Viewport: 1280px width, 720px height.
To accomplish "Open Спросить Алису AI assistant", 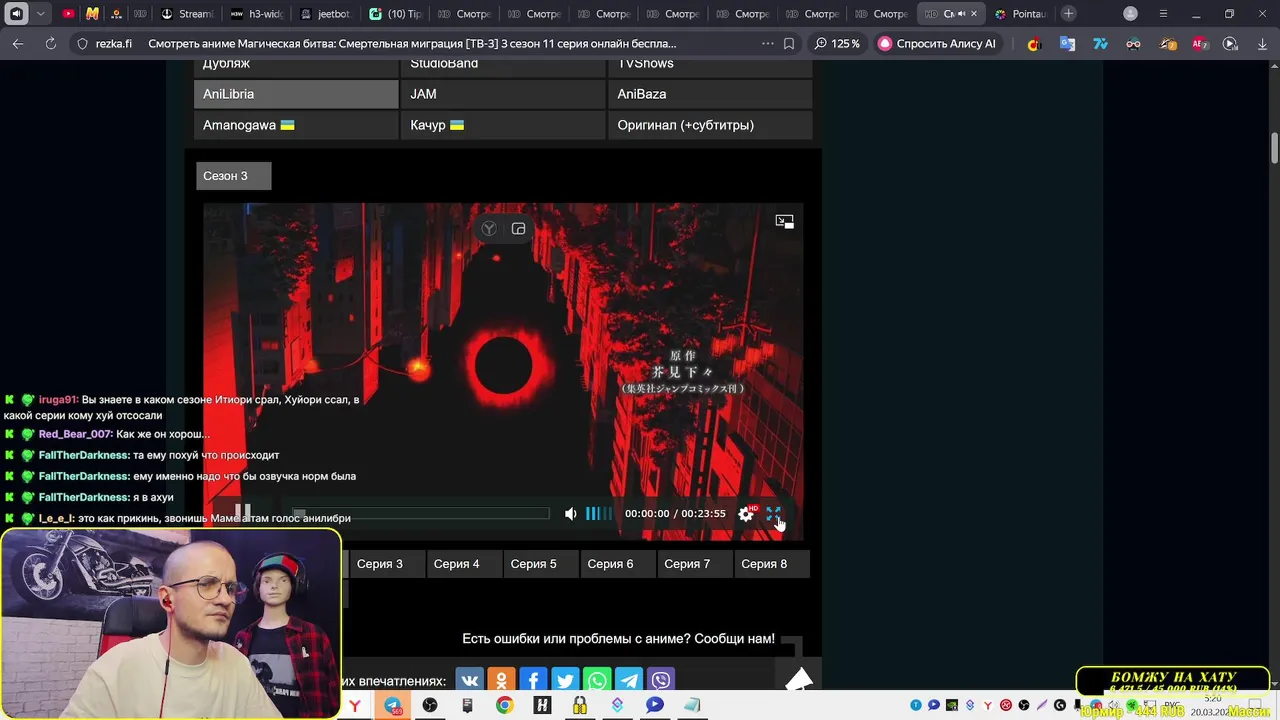I will 937,44.
